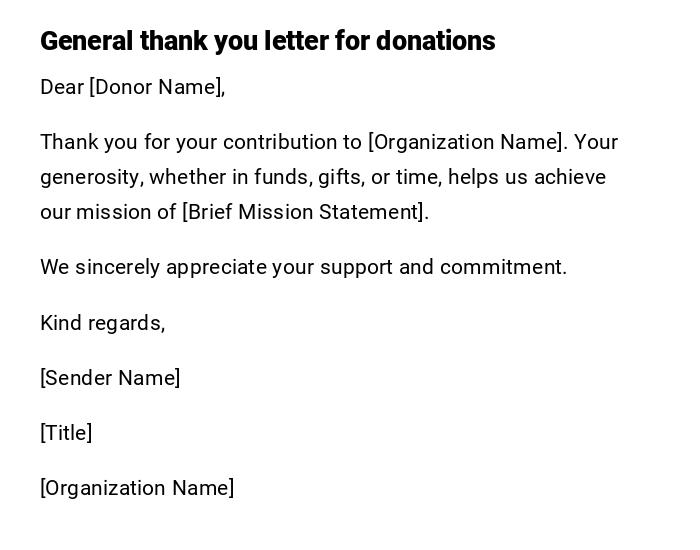This screenshot has width=700, height=550.
Task: Select [Organization Name] placeholder in the first paragraph
Action: point(465,142)
